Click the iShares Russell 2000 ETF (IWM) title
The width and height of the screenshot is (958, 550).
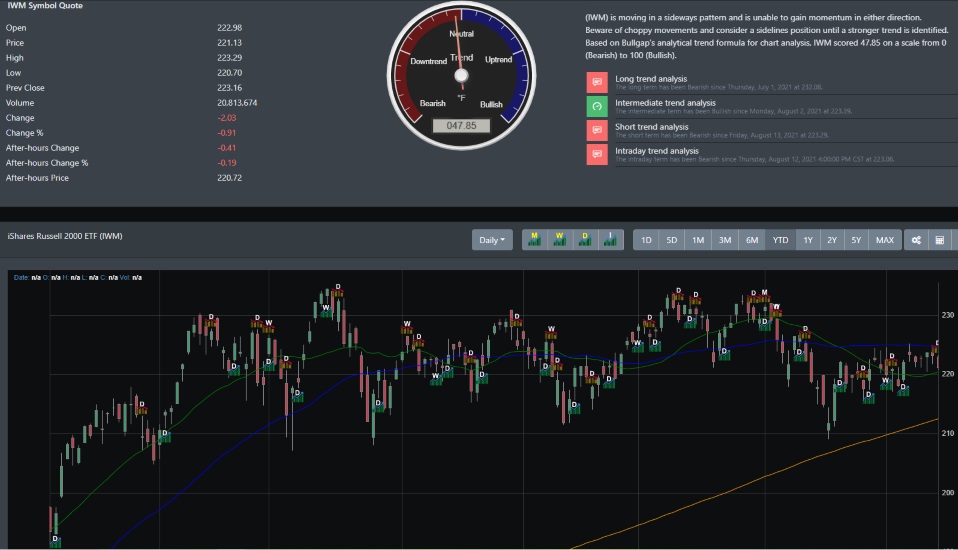[x=65, y=236]
